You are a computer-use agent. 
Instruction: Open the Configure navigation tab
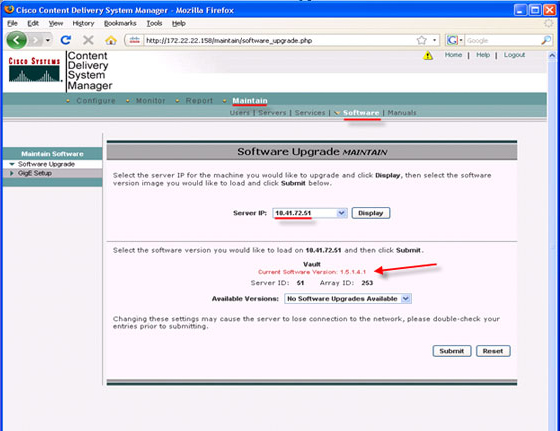click(96, 101)
